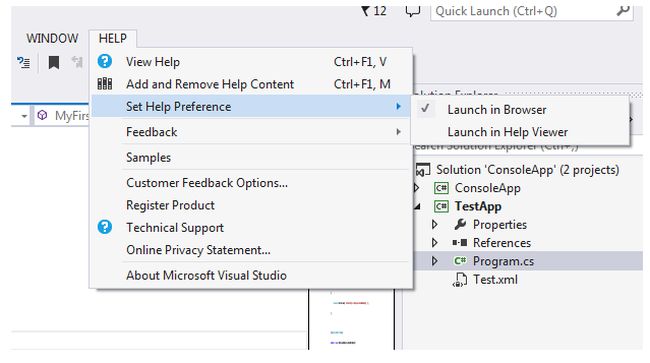Select Test.xml in Solution Explorer
Screen dimensions: 650x363
[495, 280]
